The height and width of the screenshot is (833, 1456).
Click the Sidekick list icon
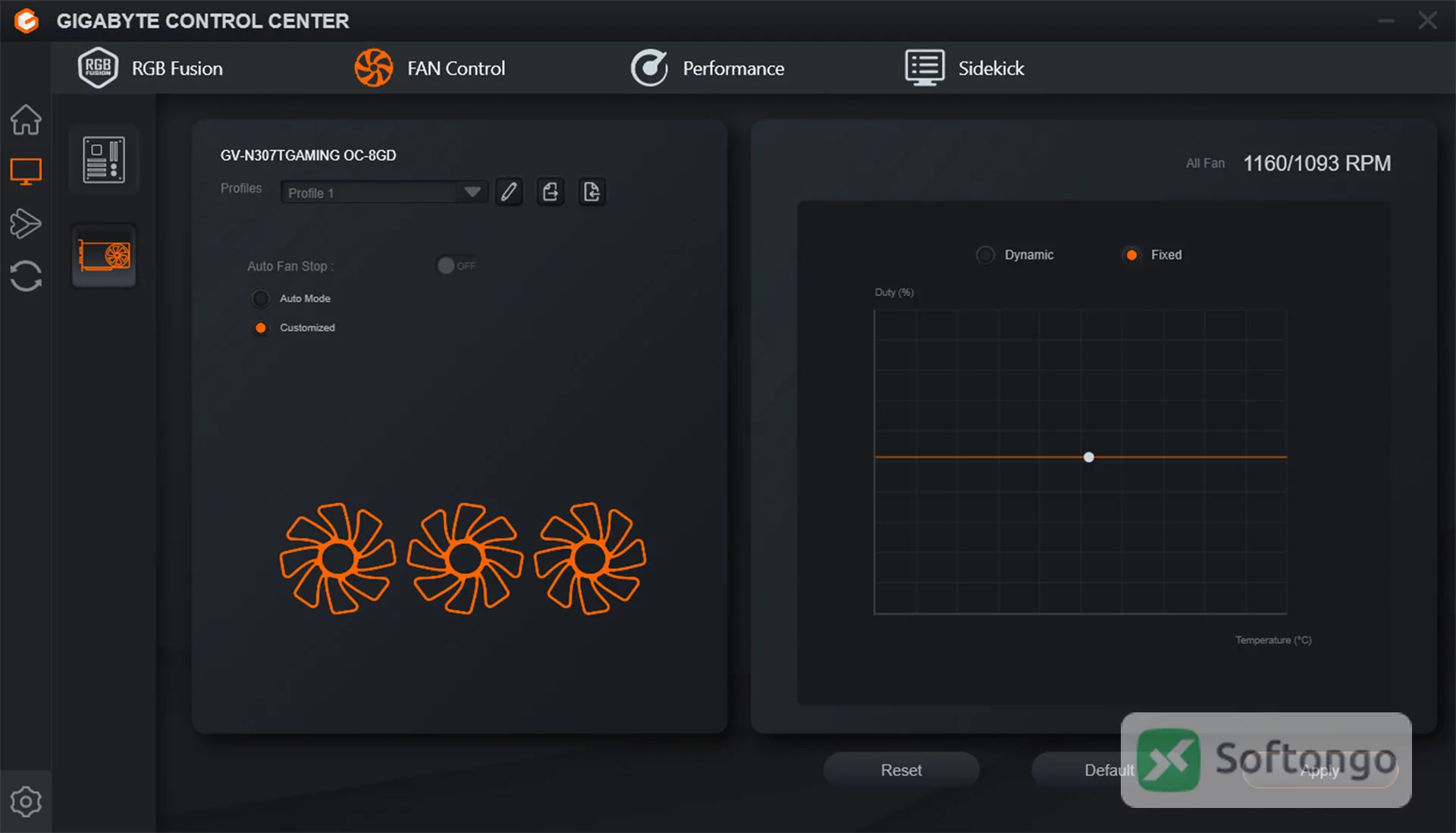[924, 68]
